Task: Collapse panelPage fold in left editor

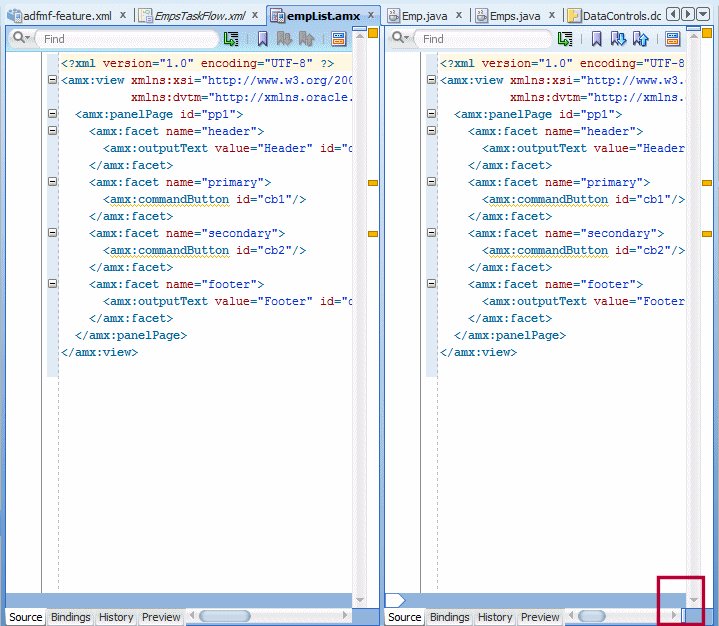Action: 53,114
